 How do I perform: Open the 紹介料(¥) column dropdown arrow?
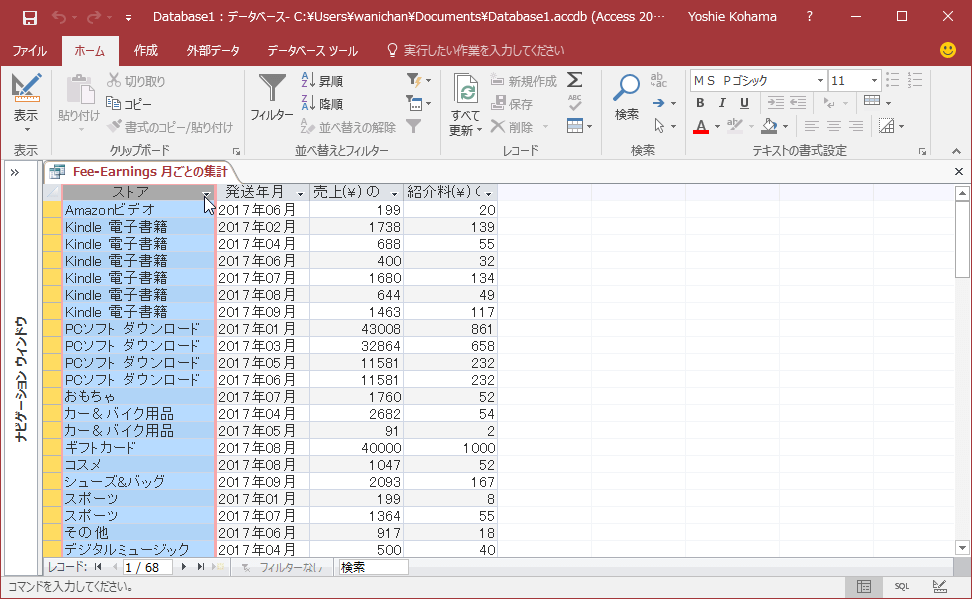[488, 193]
